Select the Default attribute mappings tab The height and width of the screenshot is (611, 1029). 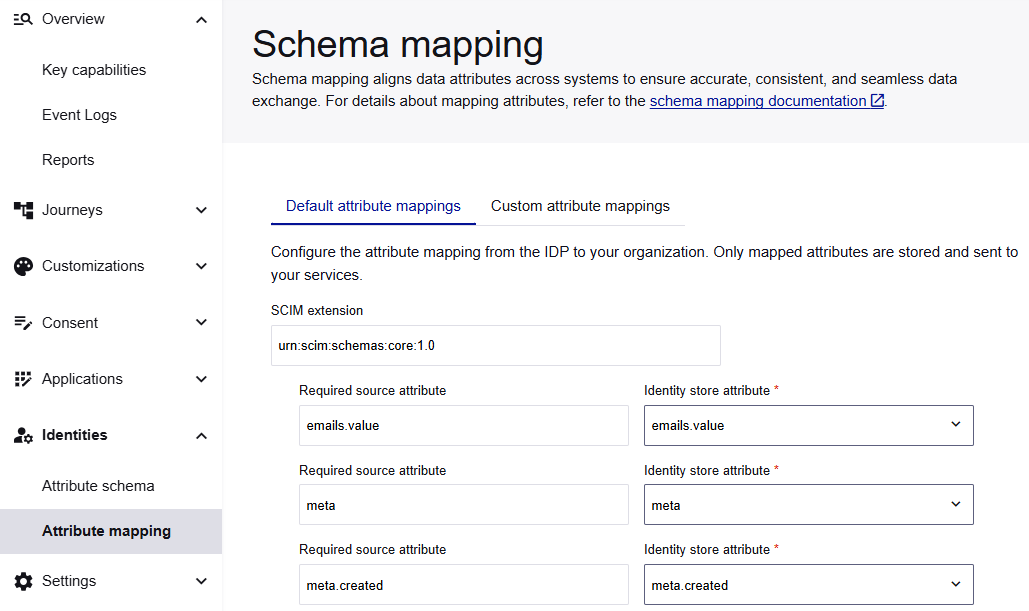click(373, 206)
